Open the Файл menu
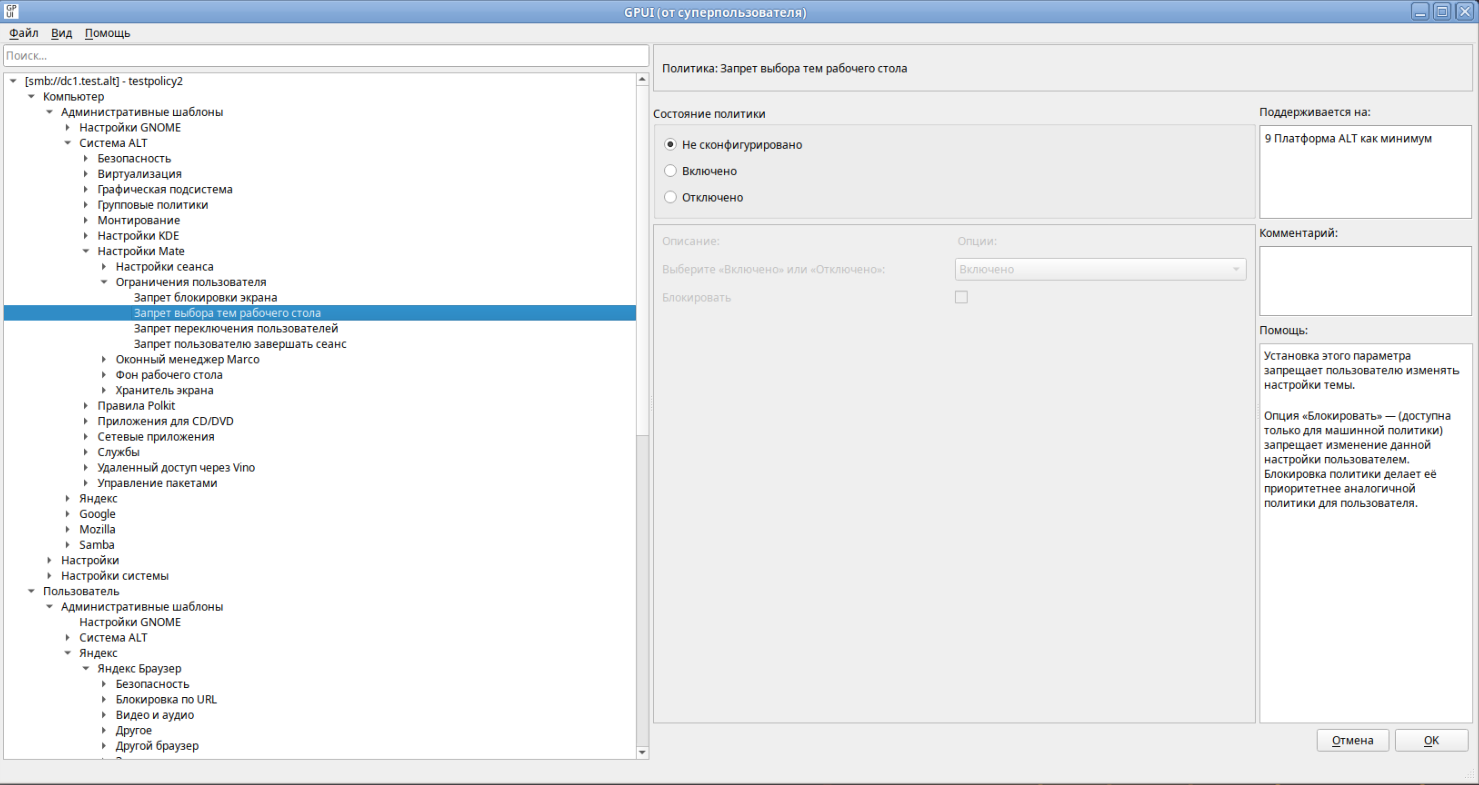Image resolution: width=1479 pixels, height=785 pixels. pos(23,33)
